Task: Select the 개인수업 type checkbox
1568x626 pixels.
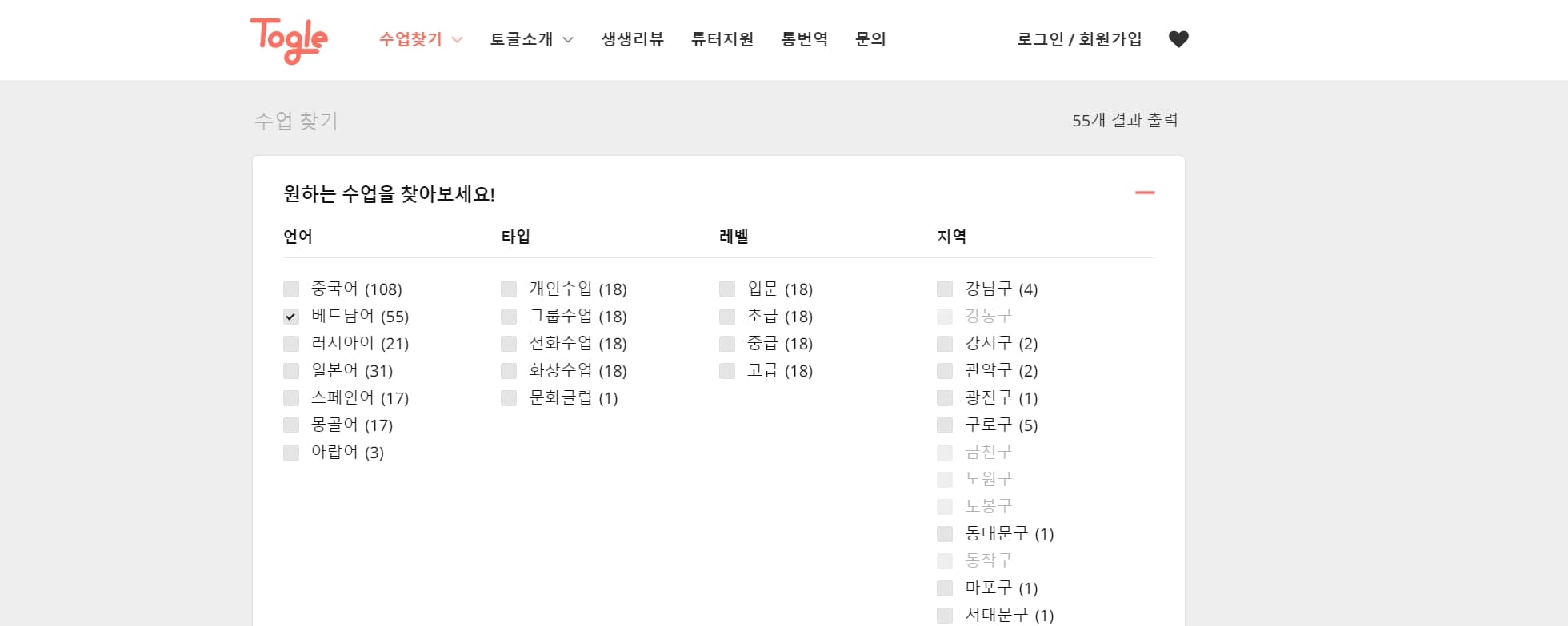Action: [509, 289]
